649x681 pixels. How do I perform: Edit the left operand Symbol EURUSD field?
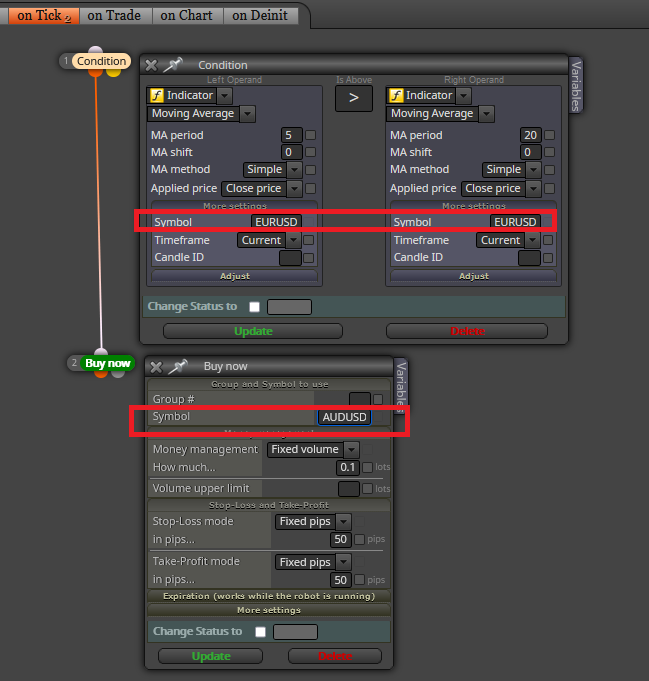click(276, 222)
